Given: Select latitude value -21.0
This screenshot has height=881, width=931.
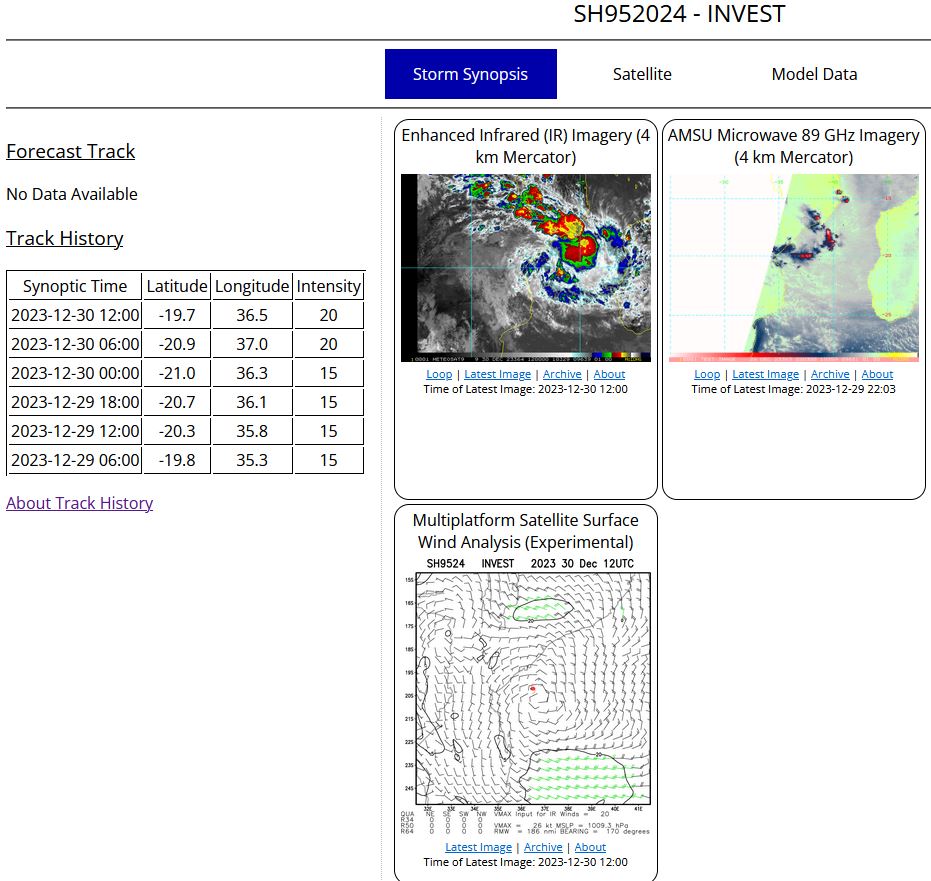Looking at the screenshot, I should 177,373.
